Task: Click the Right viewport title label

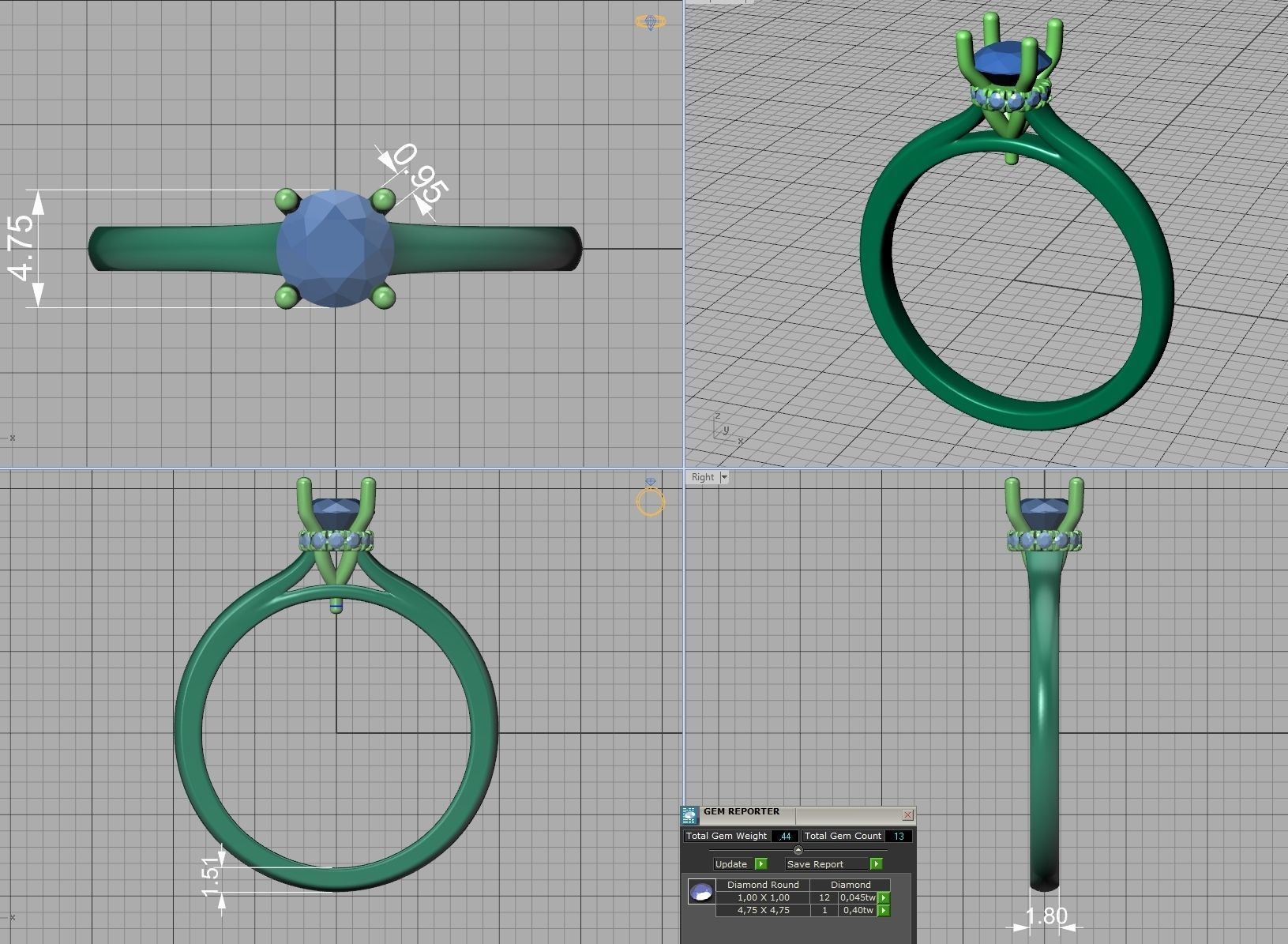Action: (702, 477)
